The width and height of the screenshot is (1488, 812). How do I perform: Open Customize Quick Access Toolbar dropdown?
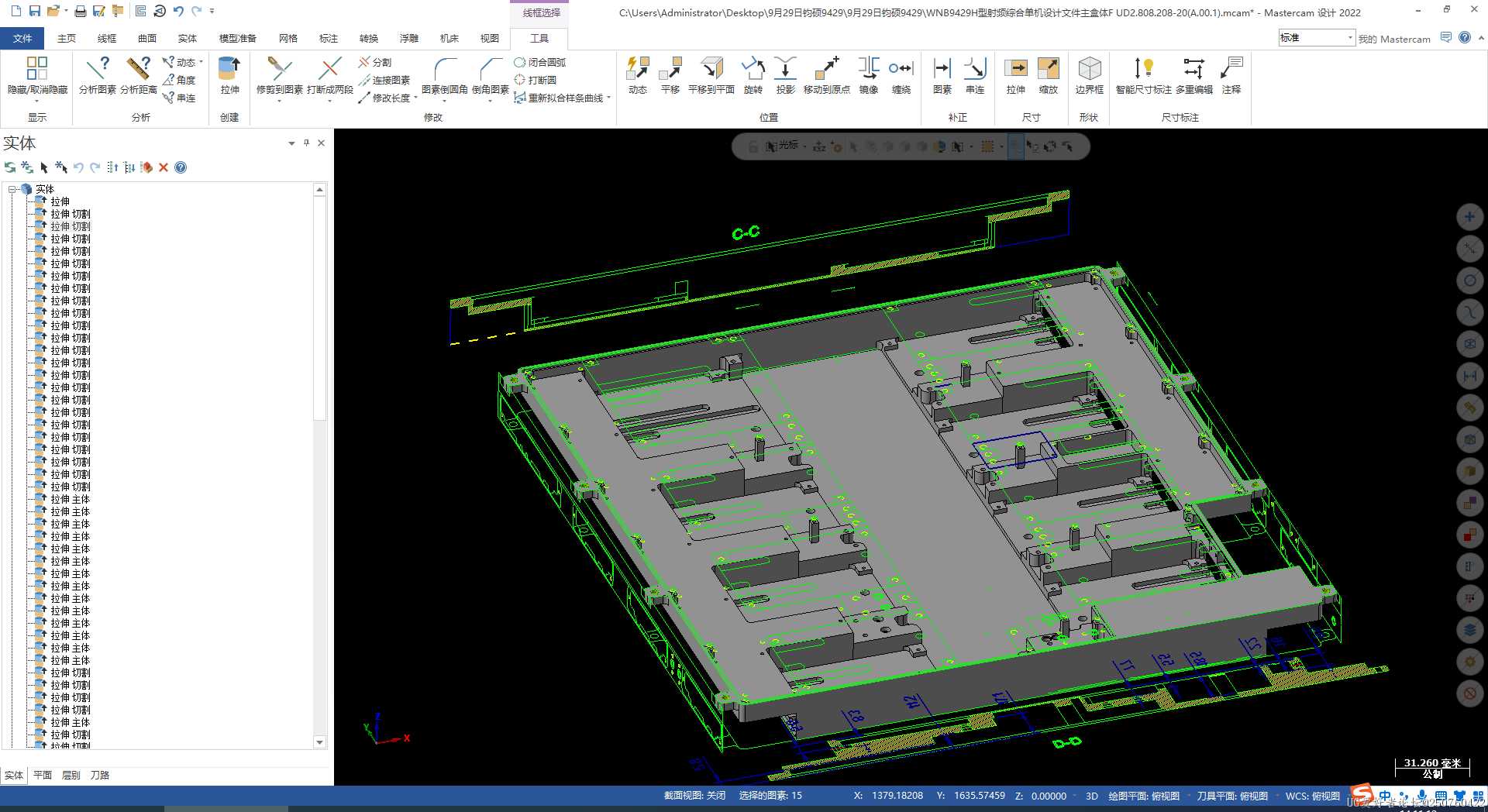coord(212,11)
